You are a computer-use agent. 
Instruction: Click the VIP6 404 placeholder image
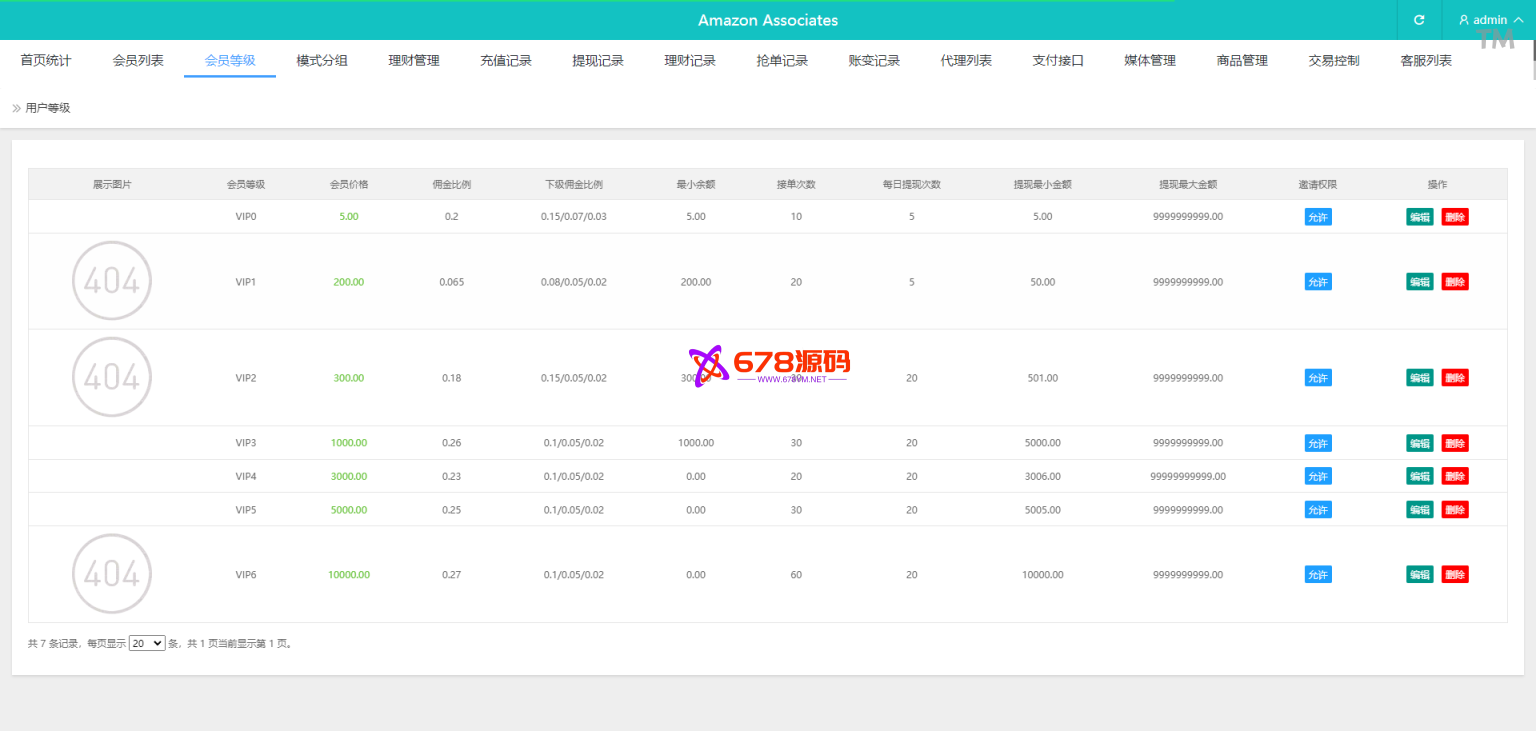tap(112, 574)
